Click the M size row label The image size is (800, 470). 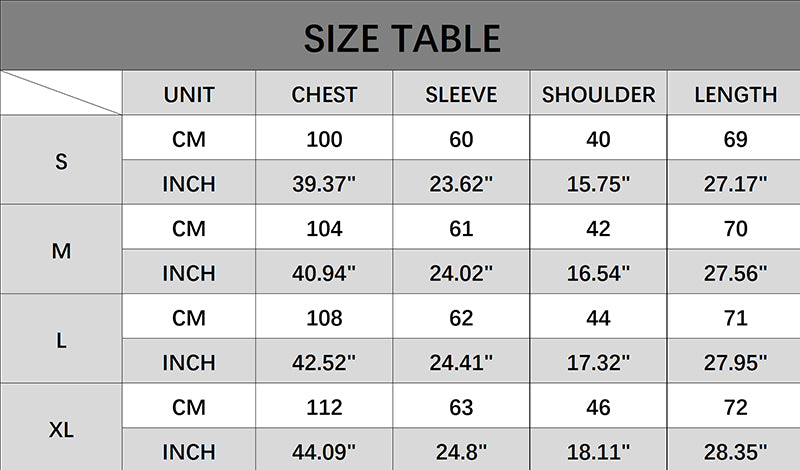[61, 251]
